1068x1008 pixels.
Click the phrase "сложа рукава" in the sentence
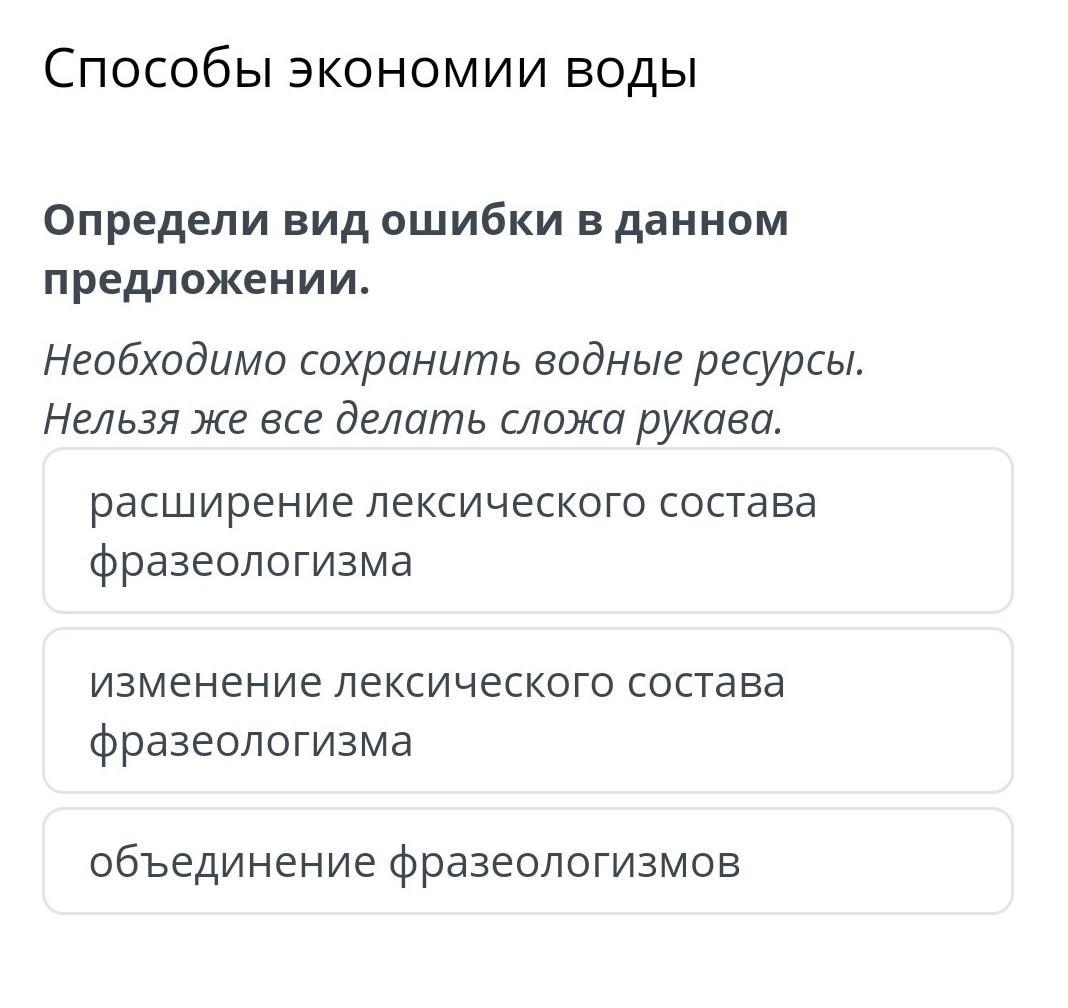(640, 420)
